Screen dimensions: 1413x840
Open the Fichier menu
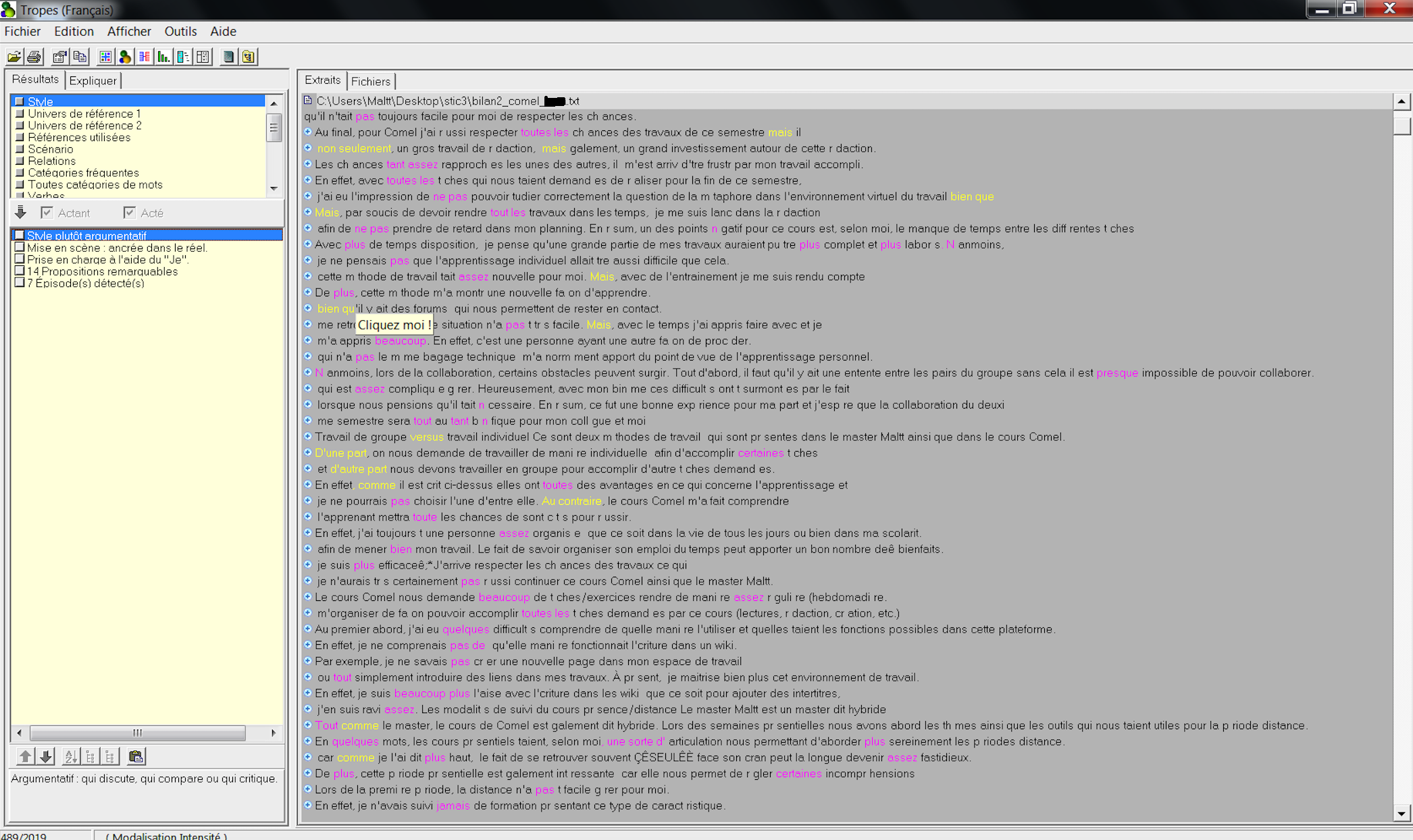pos(22,31)
